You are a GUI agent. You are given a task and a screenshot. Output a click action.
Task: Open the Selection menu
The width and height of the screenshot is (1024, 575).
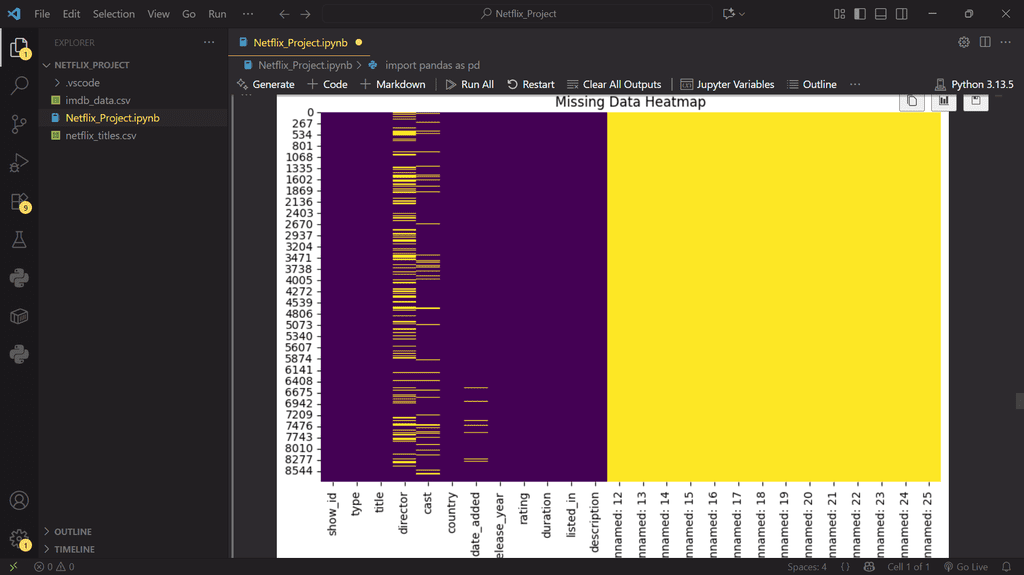(113, 14)
